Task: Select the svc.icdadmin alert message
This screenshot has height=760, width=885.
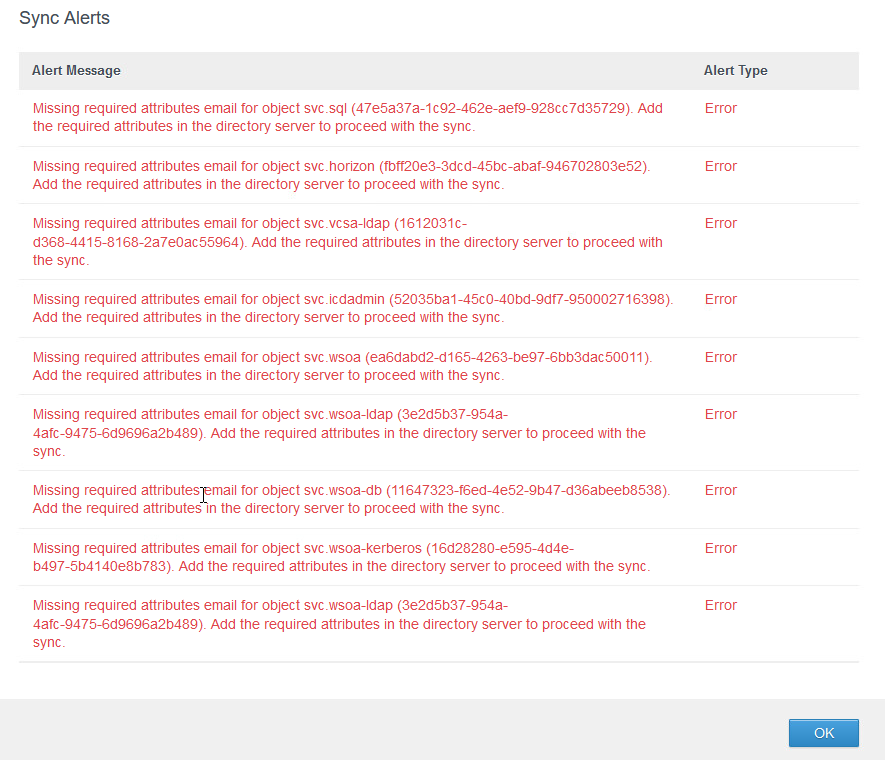Action: coord(352,308)
